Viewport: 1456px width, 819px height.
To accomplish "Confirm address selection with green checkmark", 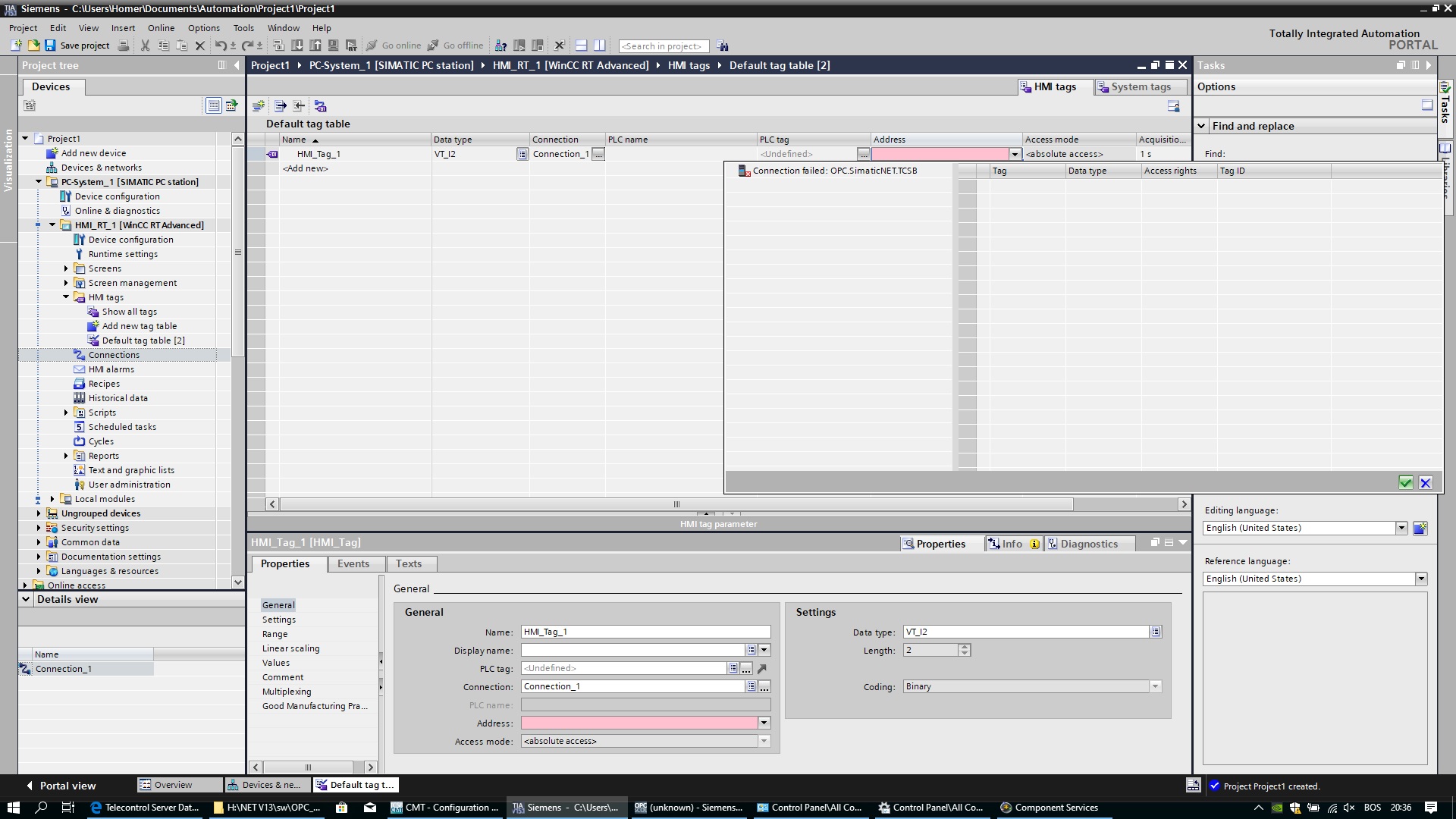I will coord(1405,482).
